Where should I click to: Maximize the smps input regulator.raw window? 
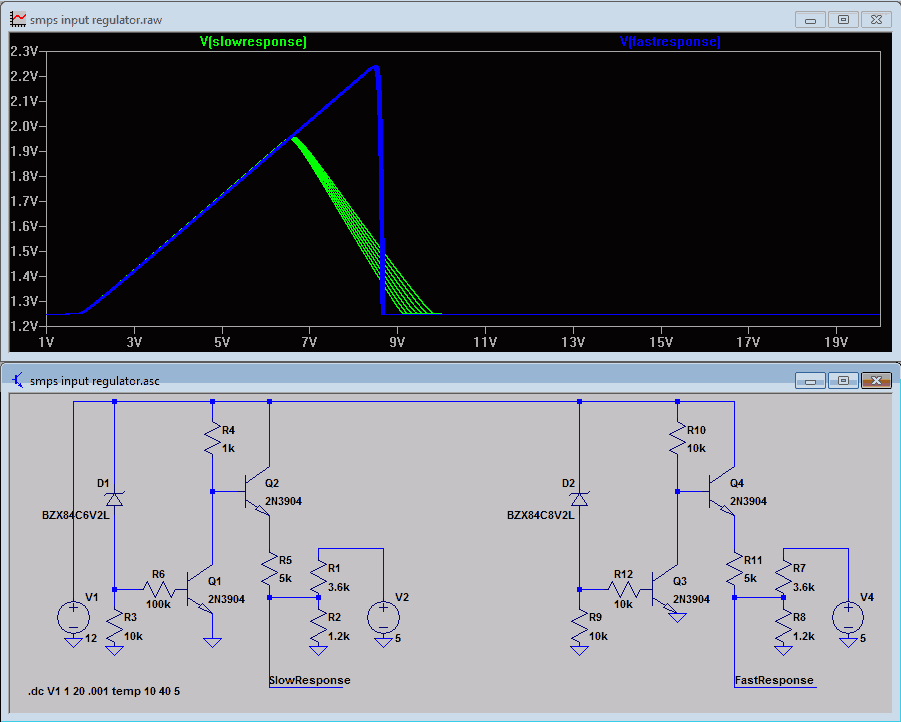click(843, 20)
